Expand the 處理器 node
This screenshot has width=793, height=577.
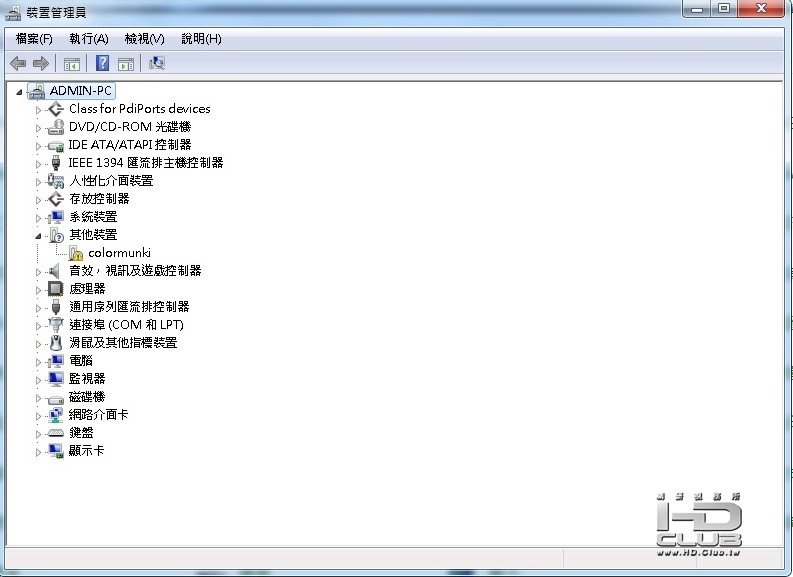click(38, 290)
